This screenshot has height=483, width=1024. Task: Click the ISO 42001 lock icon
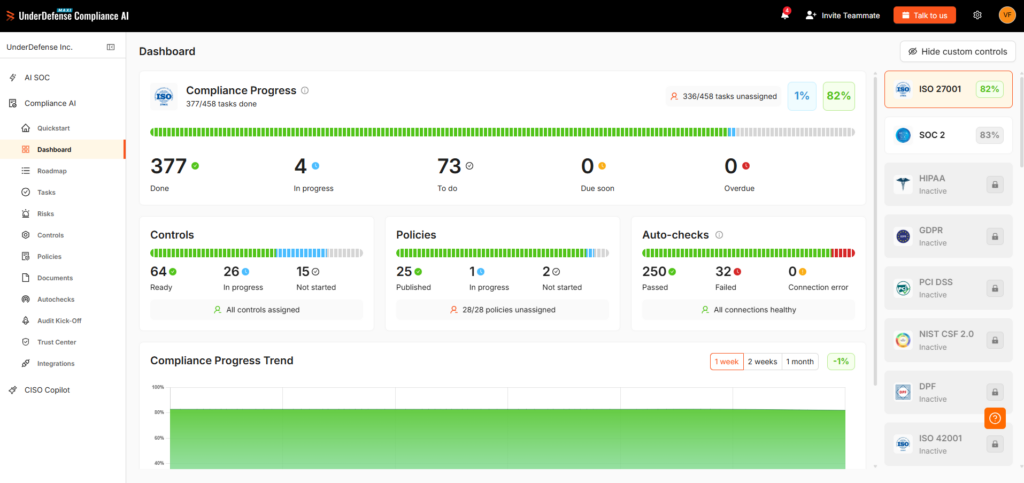pos(995,444)
